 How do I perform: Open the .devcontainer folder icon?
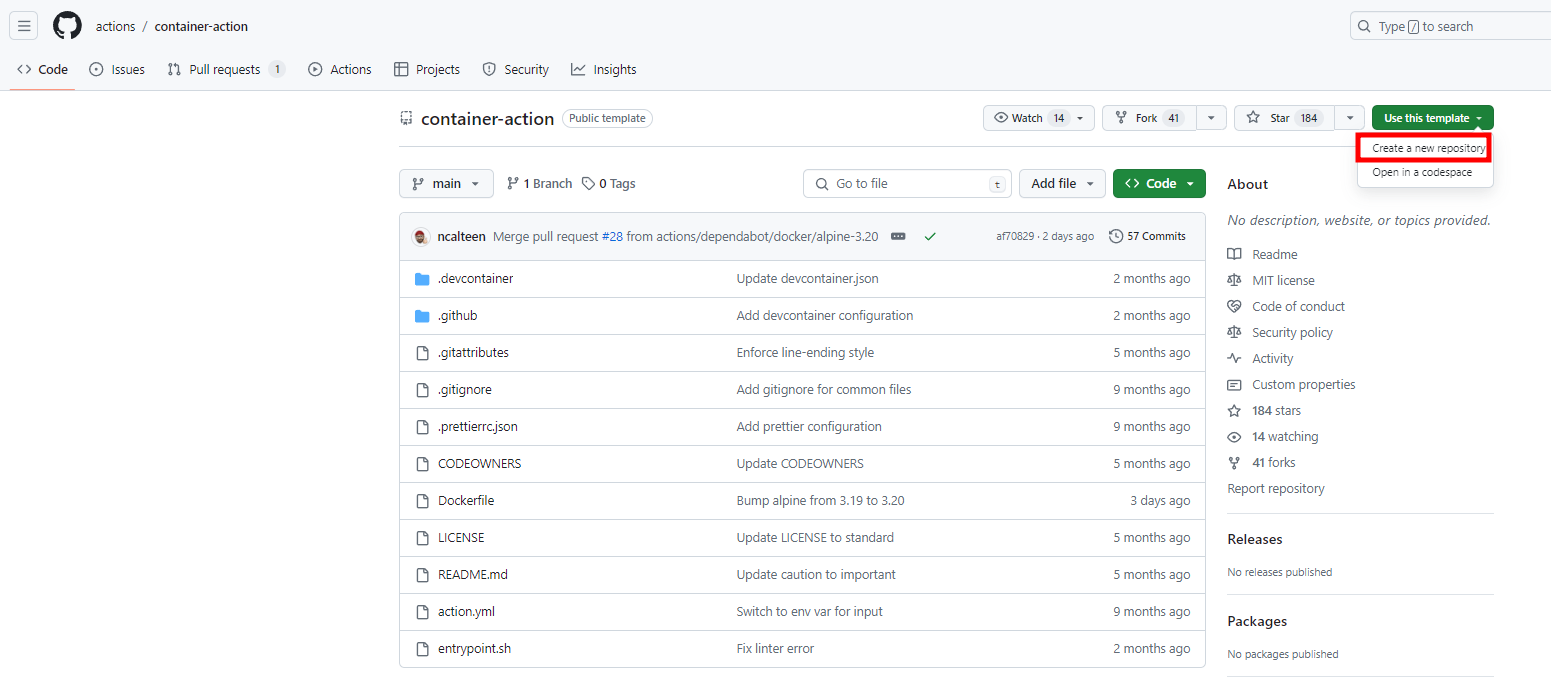click(x=422, y=279)
